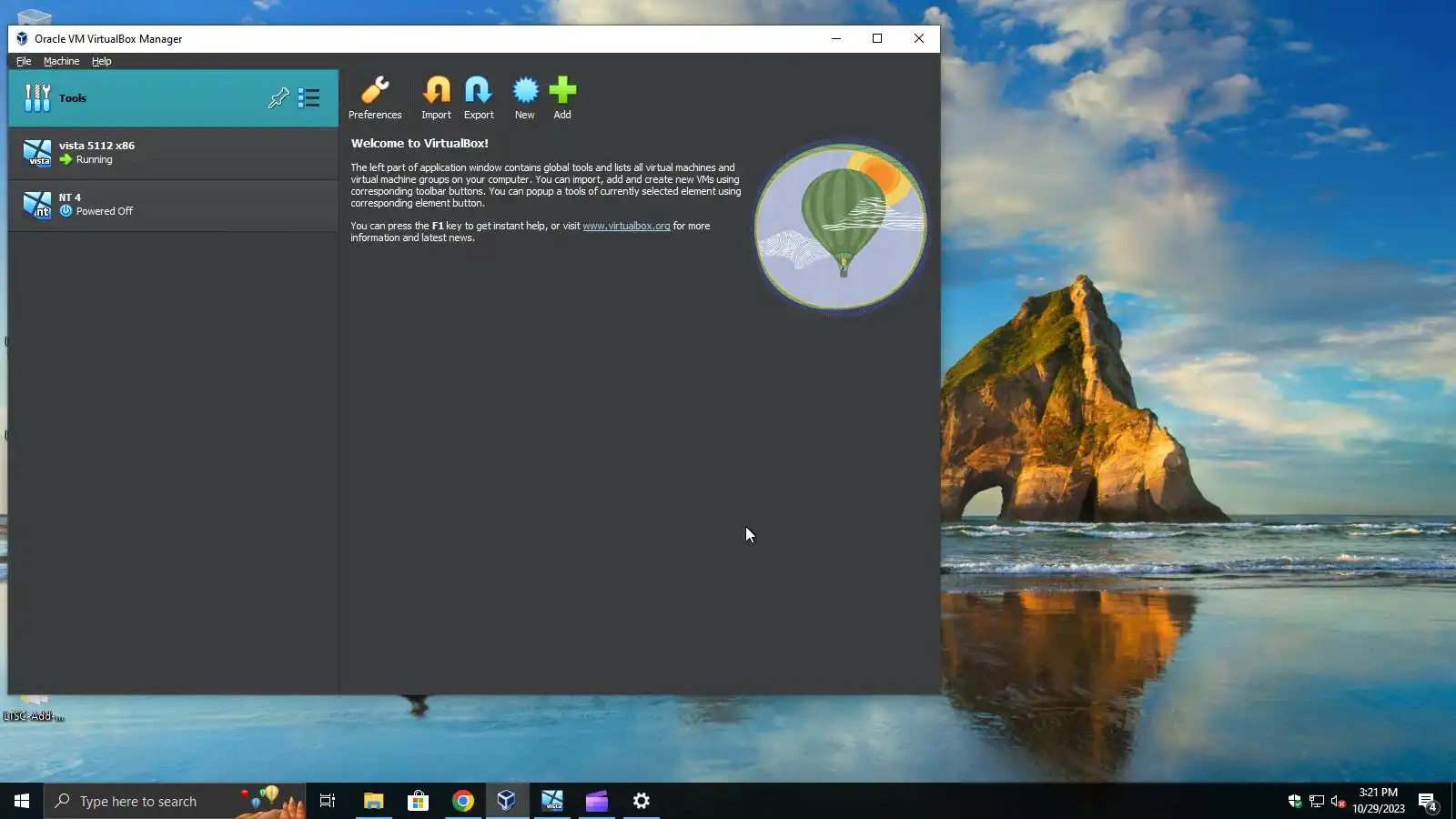
Task: Pin the Tools pane with the pushpin icon
Action: (x=278, y=98)
